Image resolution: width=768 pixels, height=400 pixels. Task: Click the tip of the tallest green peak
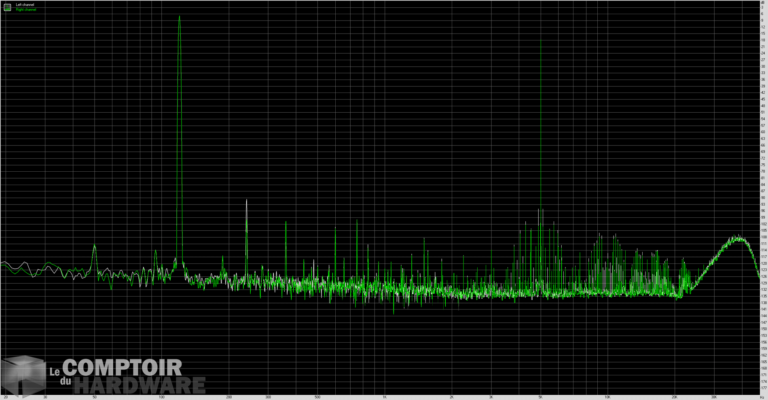click(x=179, y=17)
